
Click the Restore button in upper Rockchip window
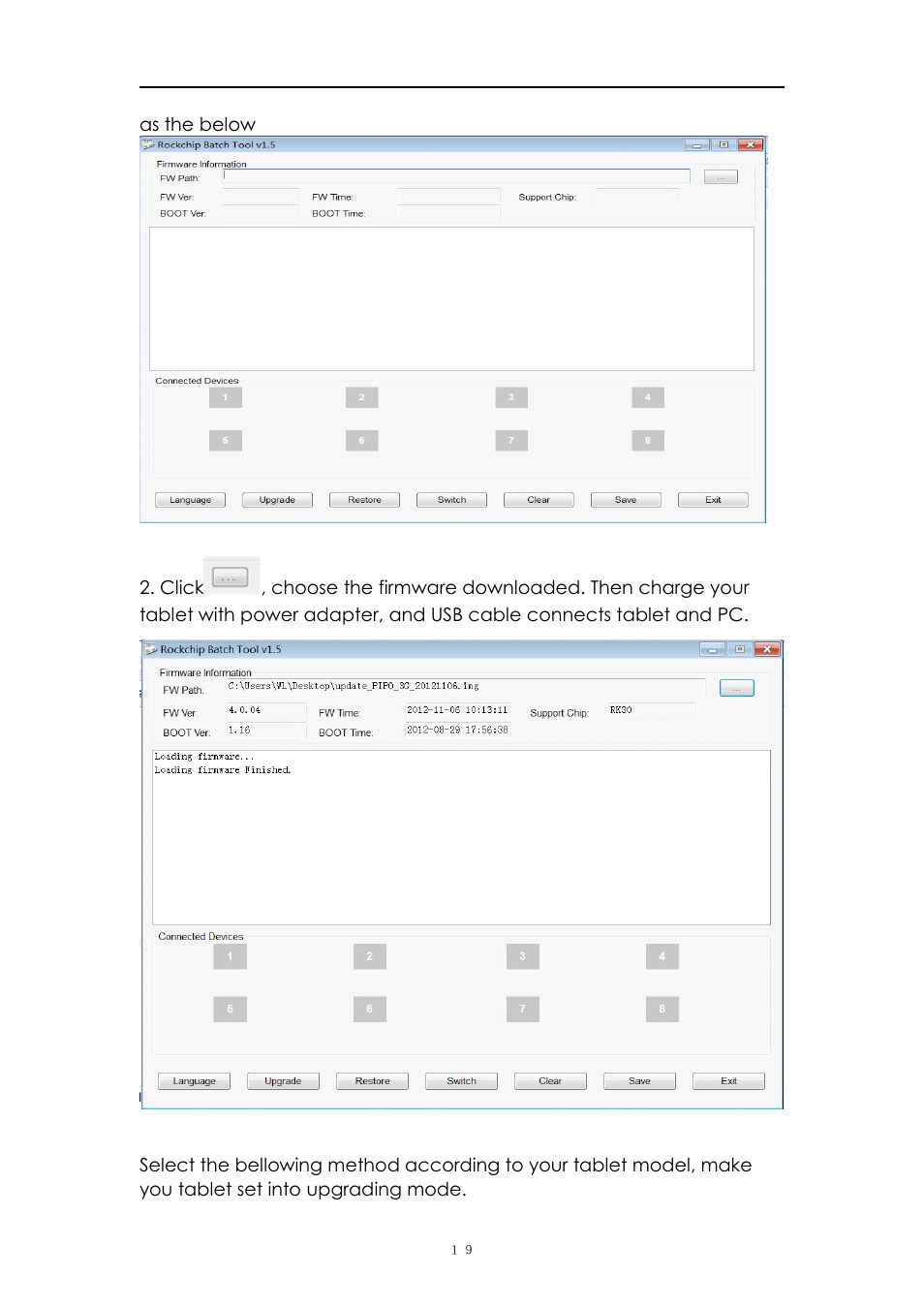[x=364, y=500]
